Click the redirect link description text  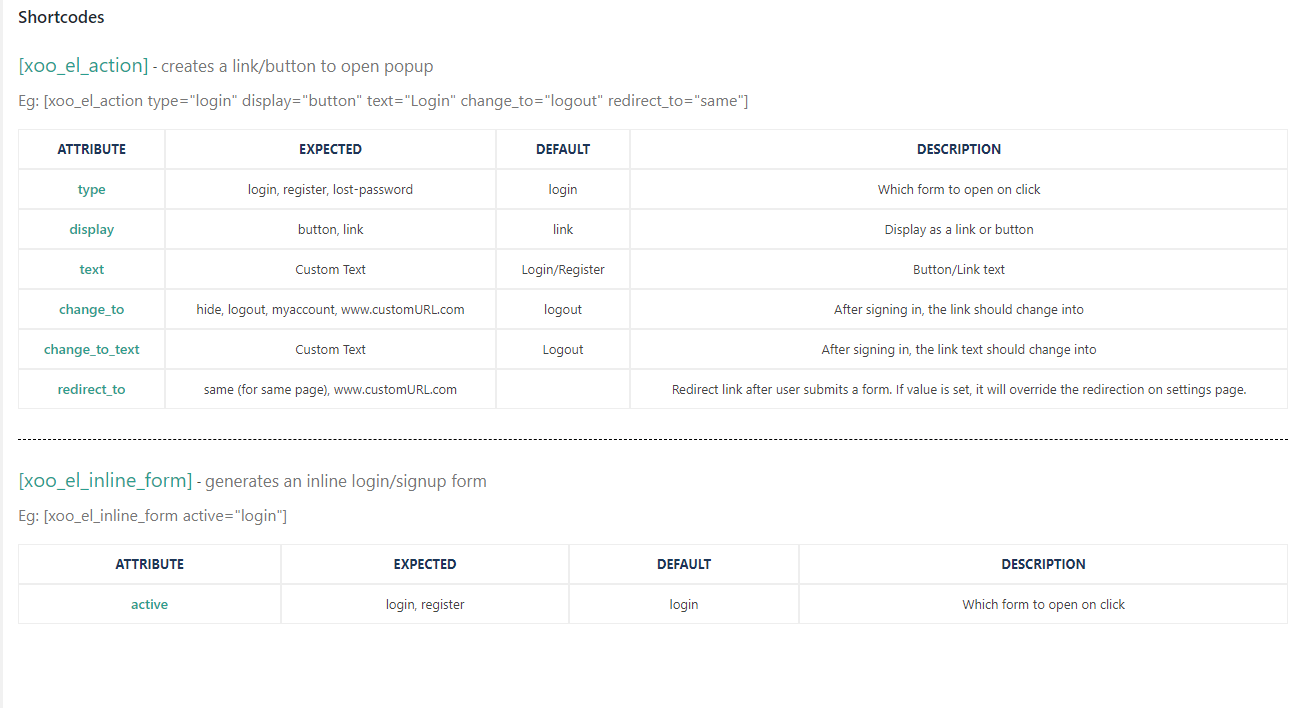point(959,390)
